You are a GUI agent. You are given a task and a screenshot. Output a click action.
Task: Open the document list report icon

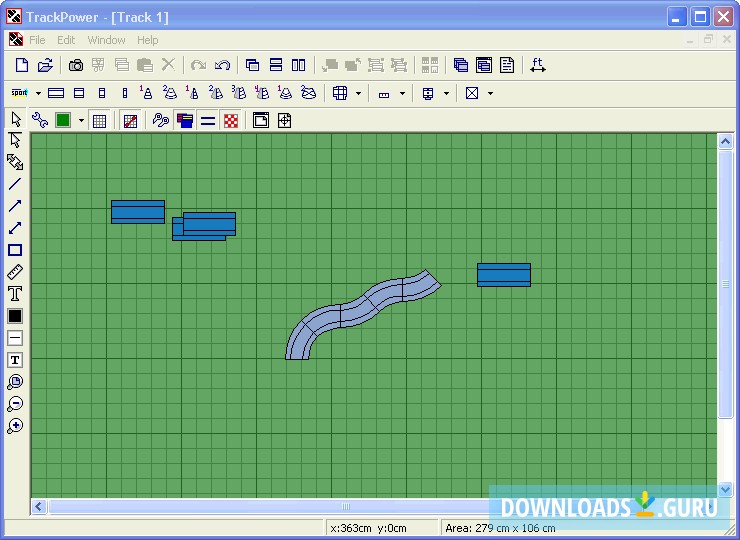pyautogui.click(x=507, y=65)
